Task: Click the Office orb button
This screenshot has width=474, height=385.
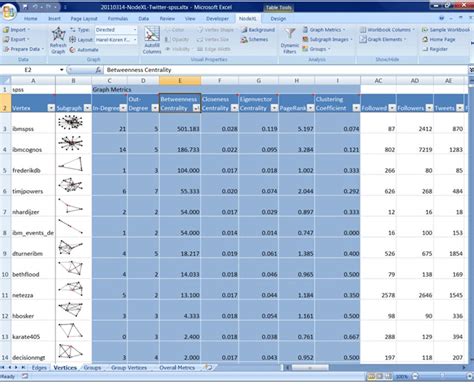Action: click(x=9, y=11)
